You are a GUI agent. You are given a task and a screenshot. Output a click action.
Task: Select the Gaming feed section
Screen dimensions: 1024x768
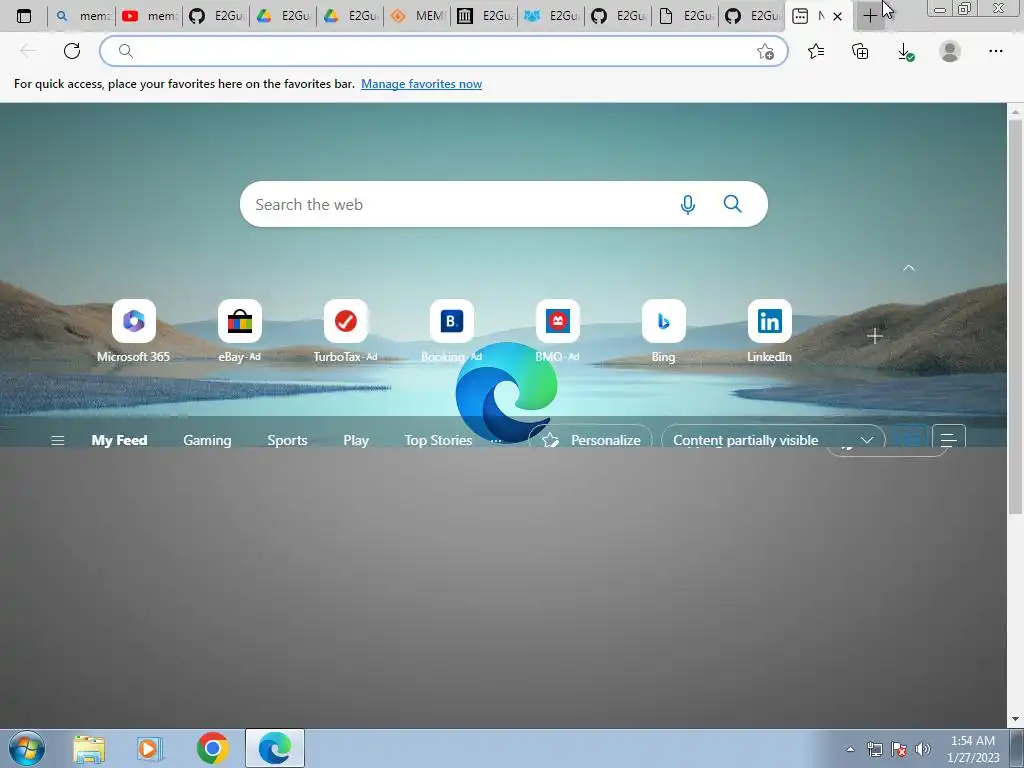pyautogui.click(x=207, y=440)
